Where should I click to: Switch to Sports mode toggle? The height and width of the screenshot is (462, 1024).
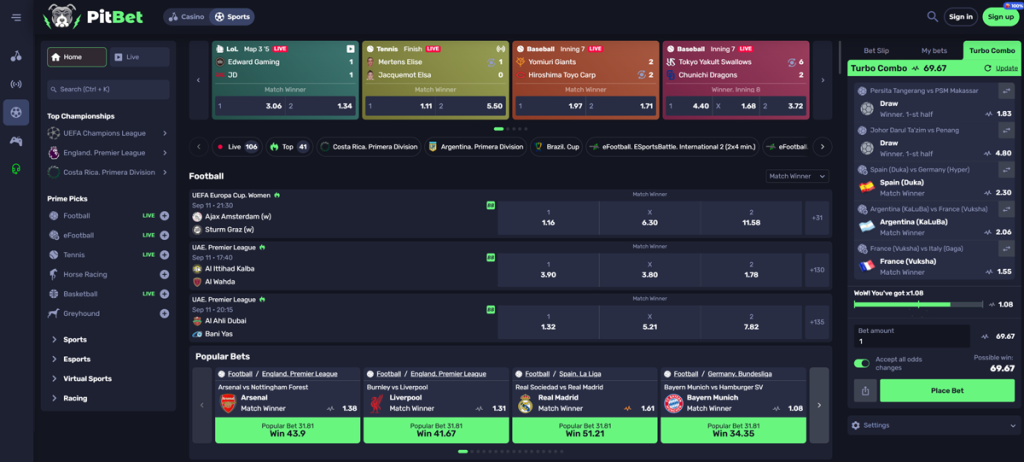click(232, 17)
